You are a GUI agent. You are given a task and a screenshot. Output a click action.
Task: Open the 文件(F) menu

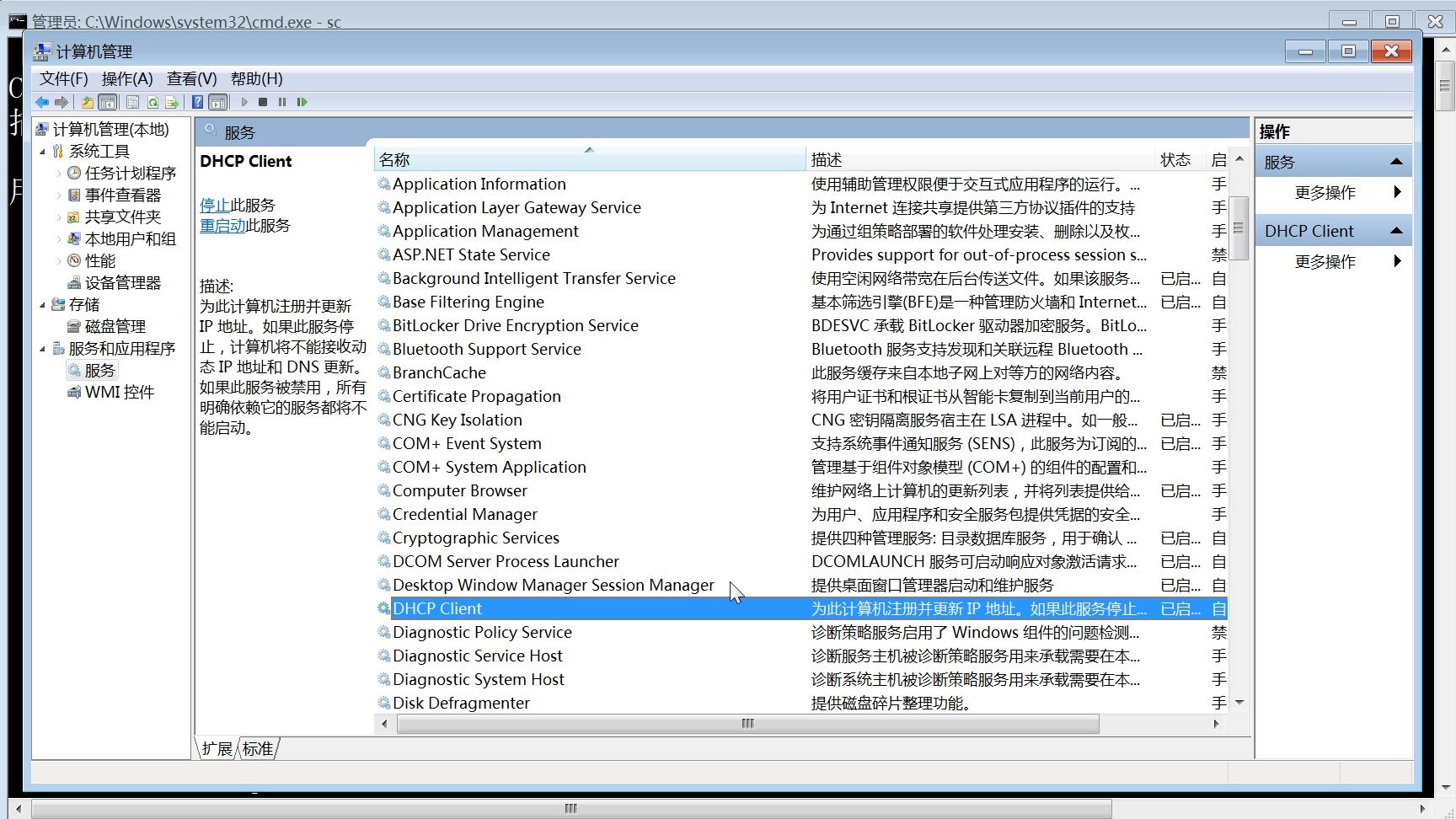pyautogui.click(x=63, y=78)
